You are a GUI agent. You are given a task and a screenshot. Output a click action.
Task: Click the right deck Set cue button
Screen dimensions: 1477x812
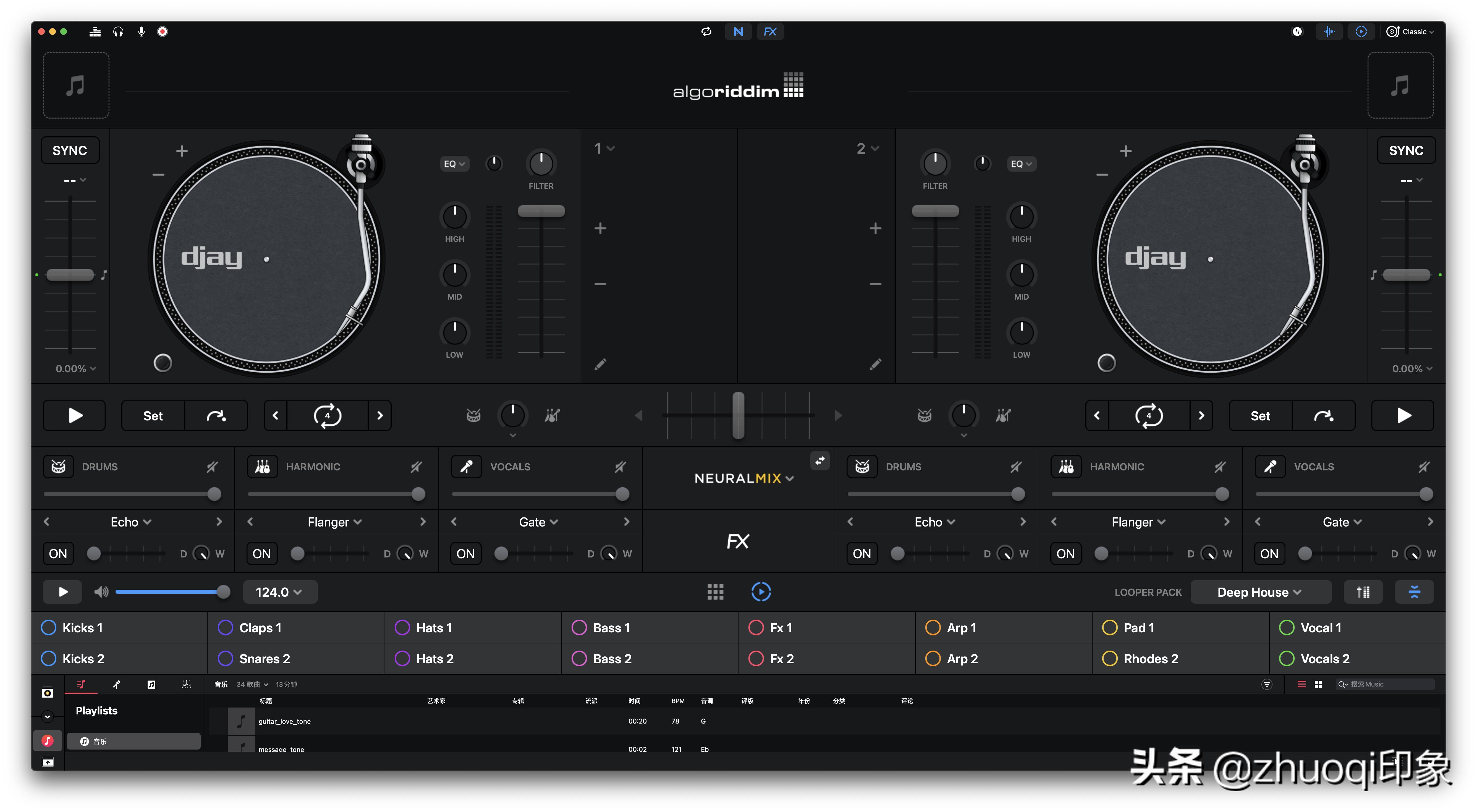1260,416
